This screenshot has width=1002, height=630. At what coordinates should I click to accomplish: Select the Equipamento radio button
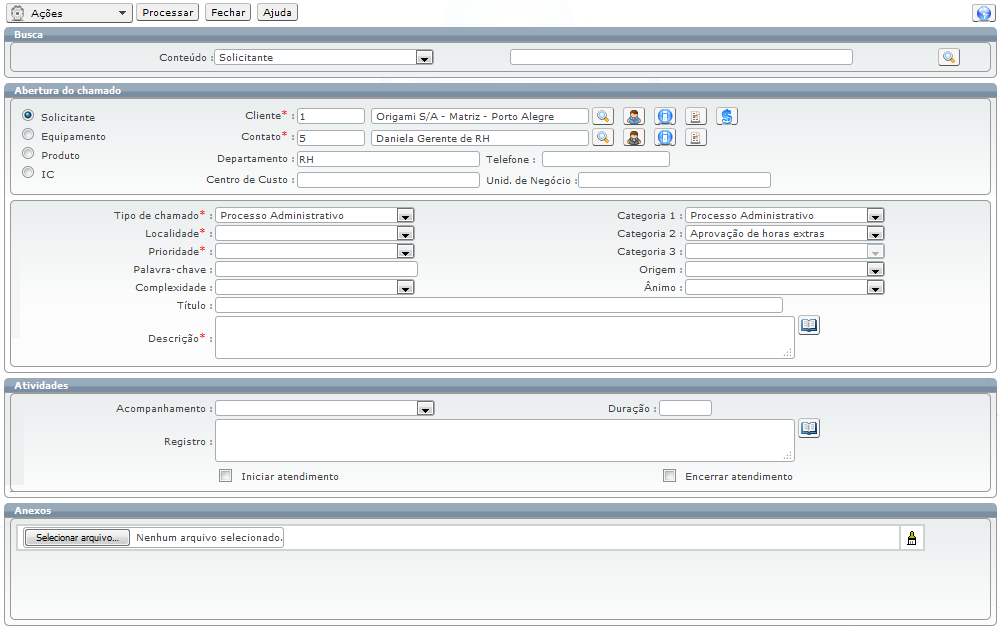coord(28,135)
